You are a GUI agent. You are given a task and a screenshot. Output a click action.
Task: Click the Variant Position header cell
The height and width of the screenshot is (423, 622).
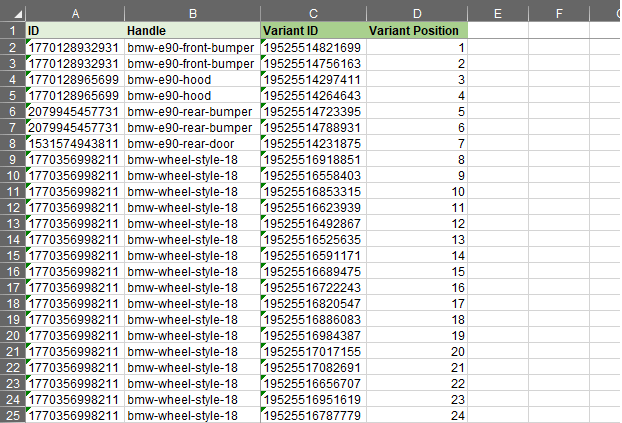point(417,31)
